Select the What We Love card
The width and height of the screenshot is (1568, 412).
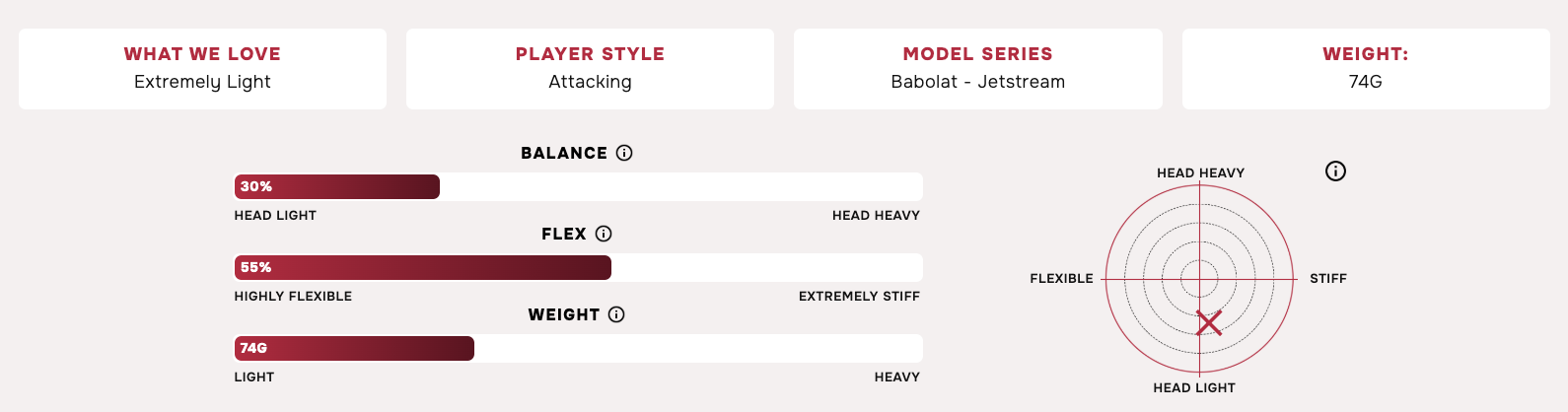[x=202, y=68]
